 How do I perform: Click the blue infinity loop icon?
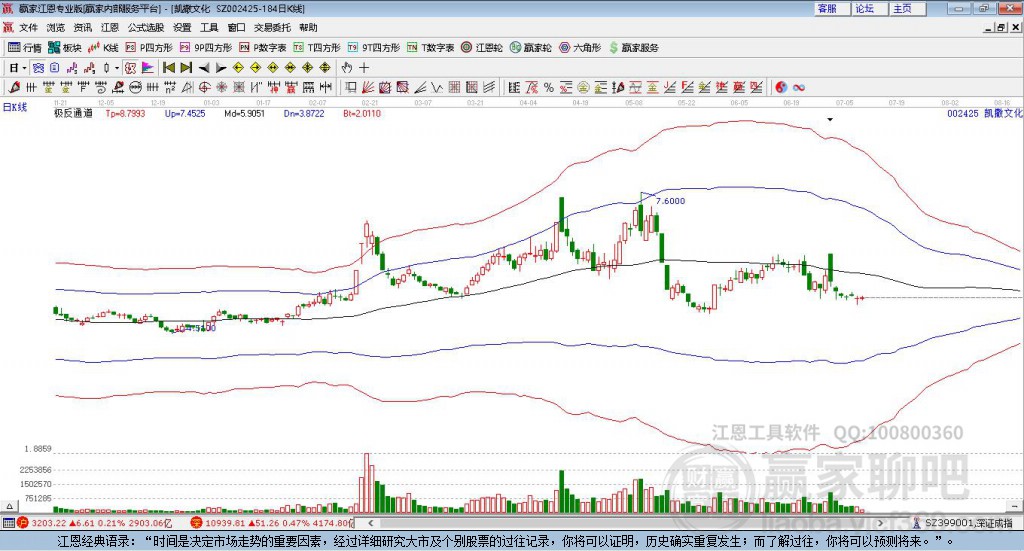tap(799, 87)
